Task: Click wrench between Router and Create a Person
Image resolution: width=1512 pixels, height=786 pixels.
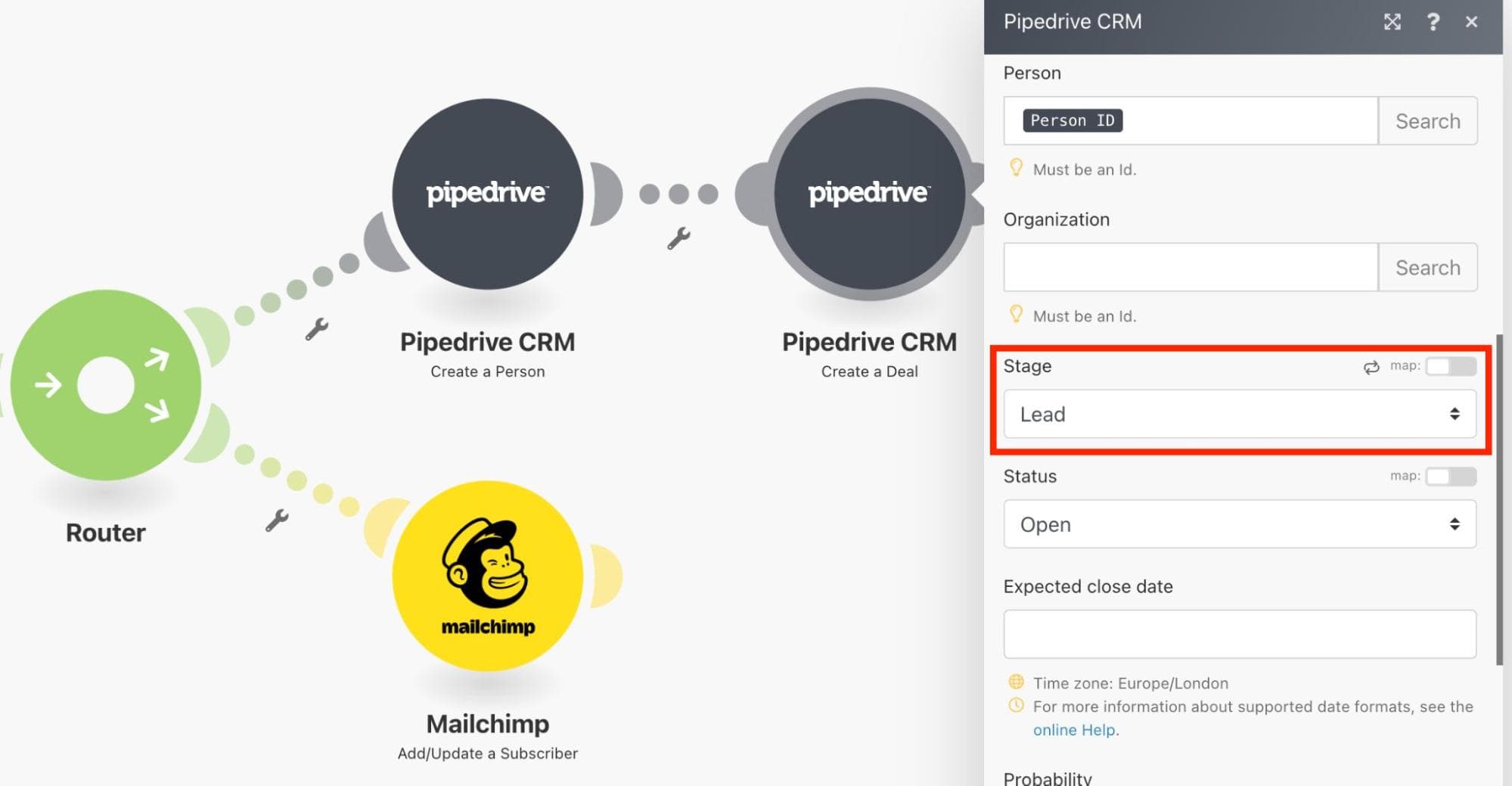Action: coord(317,329)
